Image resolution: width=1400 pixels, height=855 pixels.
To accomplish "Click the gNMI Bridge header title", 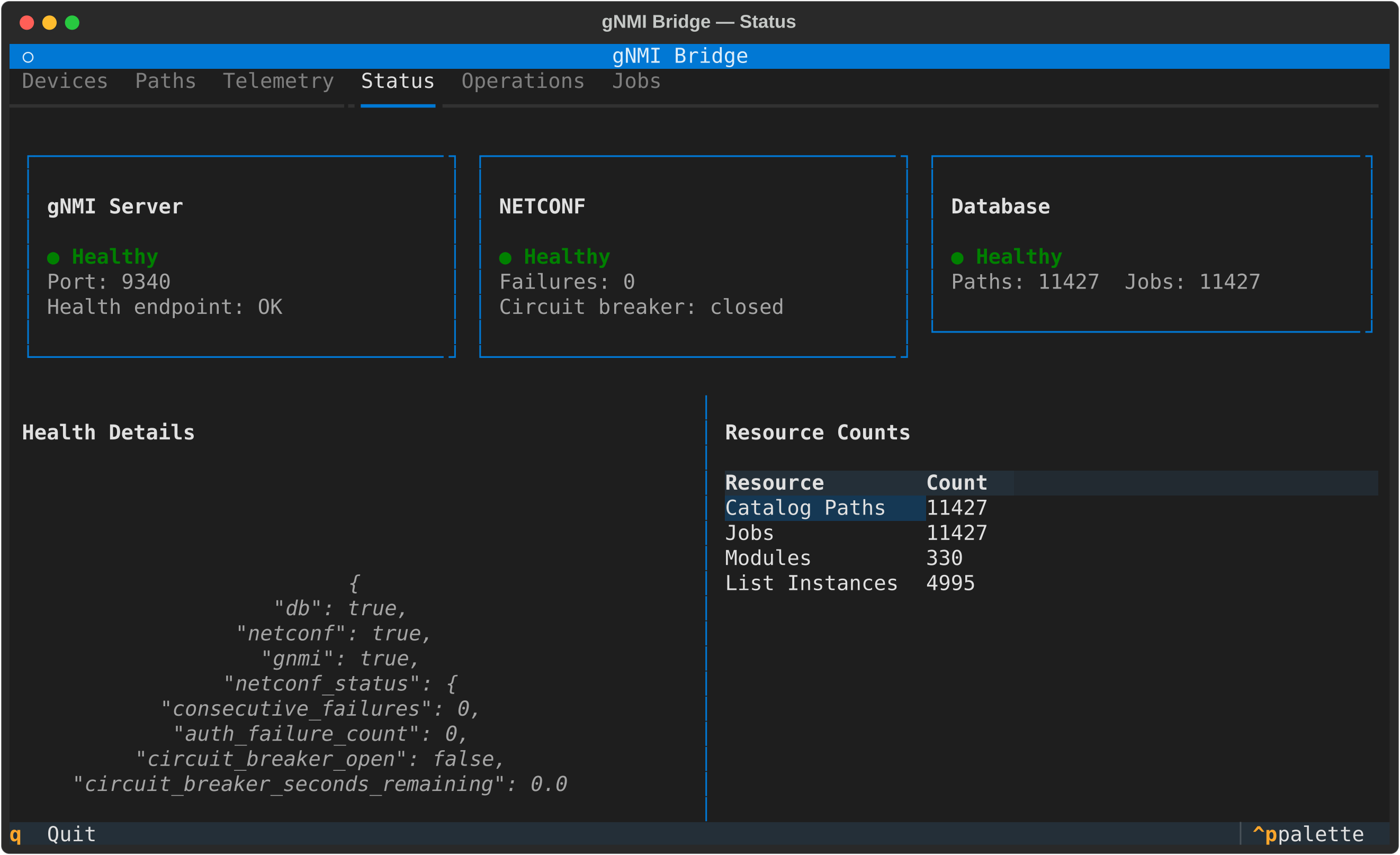I will click(x=679, y=56).
